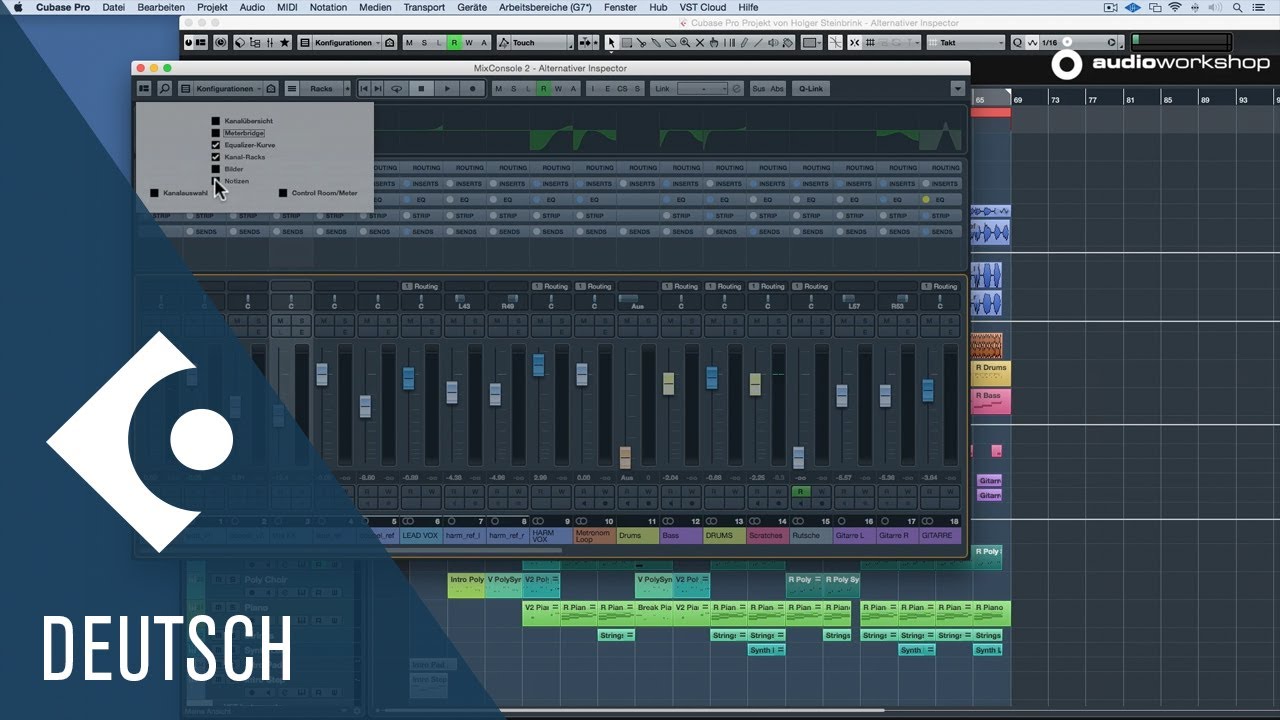Click the Bass channel fader handle
Viewport: 1280px width, 720px height.
[x=669, y=383]
